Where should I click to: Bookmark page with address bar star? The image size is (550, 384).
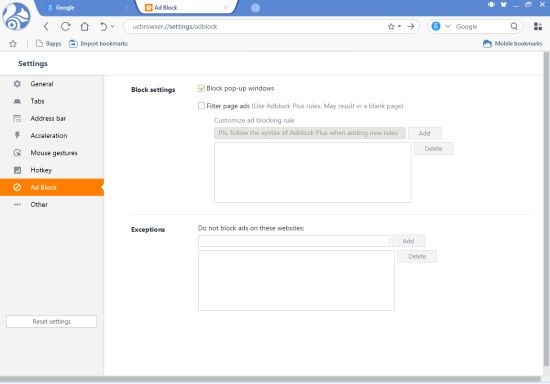click(391, 26)
